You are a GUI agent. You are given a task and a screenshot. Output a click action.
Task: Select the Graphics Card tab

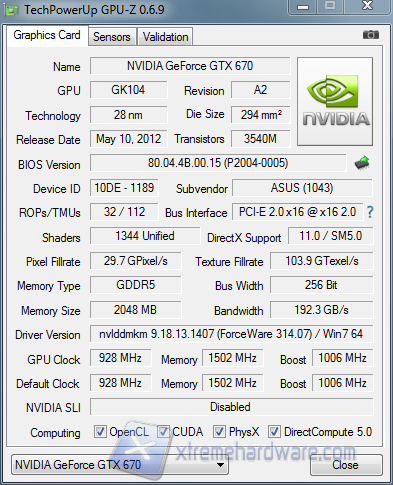[47, 35]
